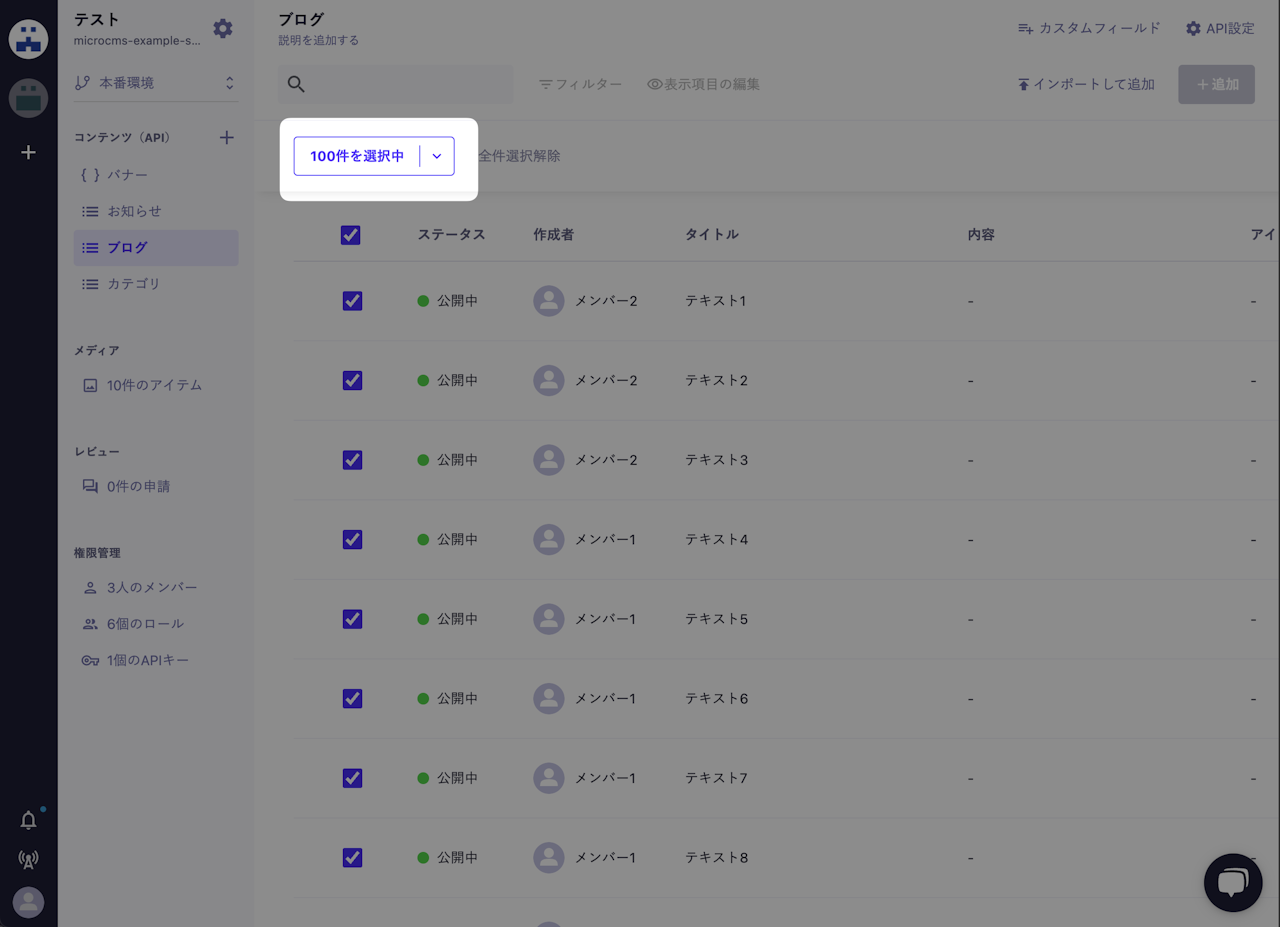Open the フィルター filter options
Image resolution: width=1280 pixels, height=927 pixels.
pyautogui.click(x=580, y=85)
